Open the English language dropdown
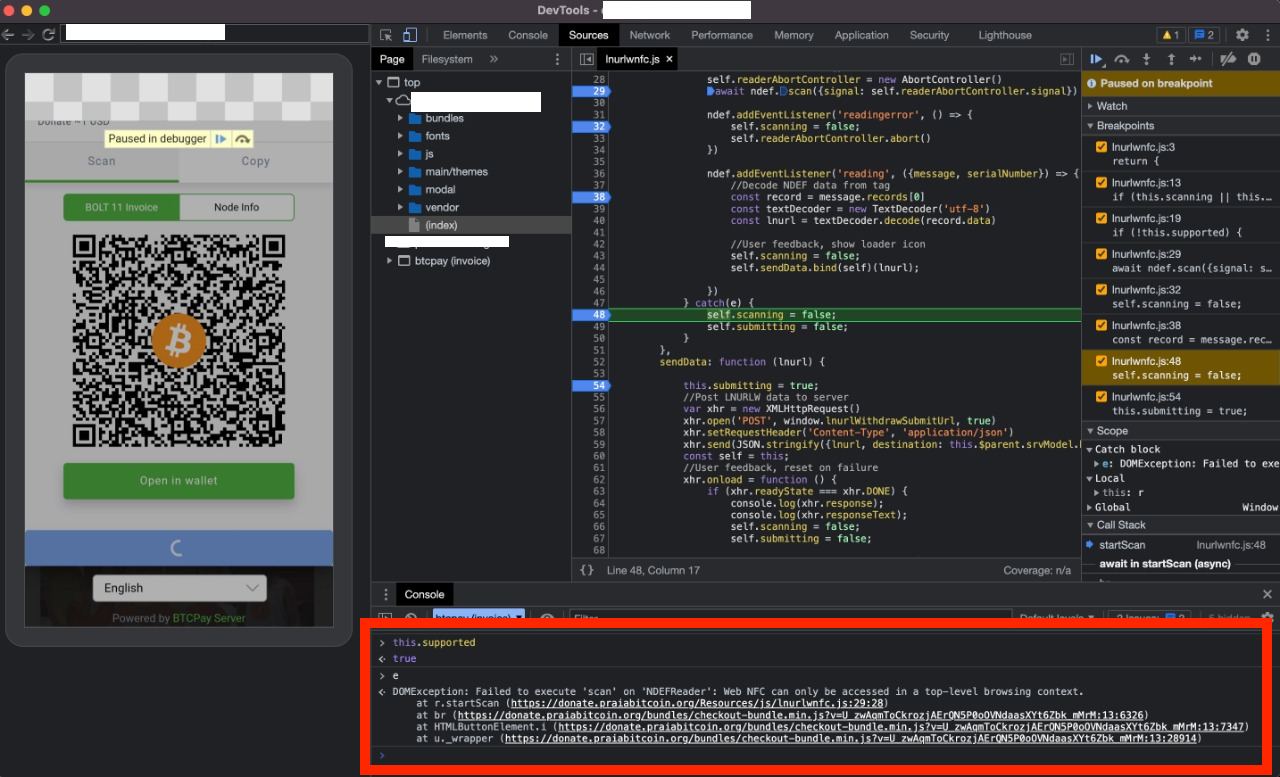1280x777 pixels. (180, 588)
